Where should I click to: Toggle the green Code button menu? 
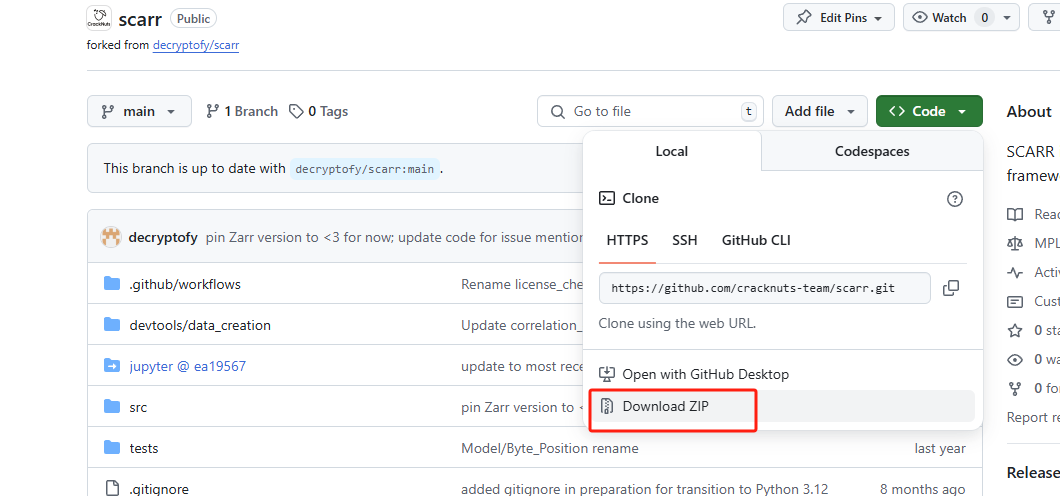coord(928,111)
